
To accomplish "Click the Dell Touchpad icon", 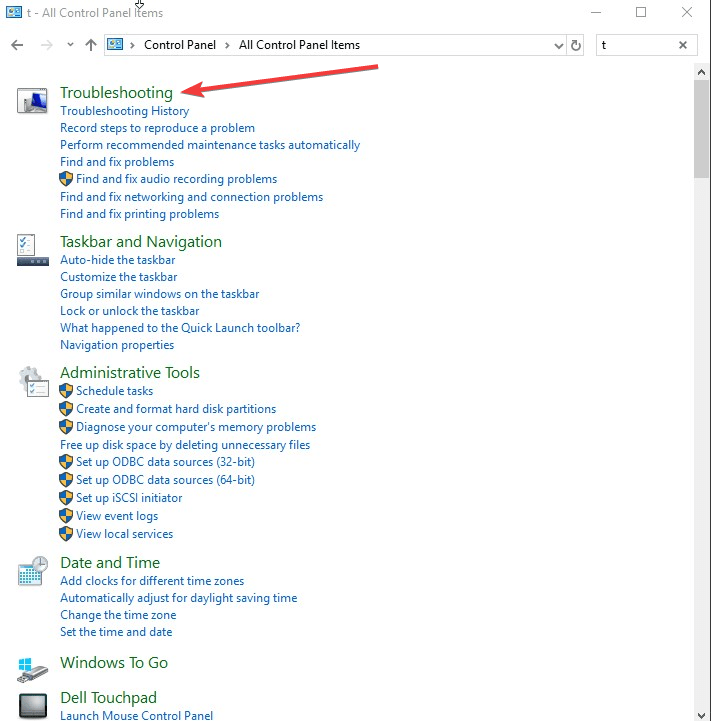I will [33, 704].
